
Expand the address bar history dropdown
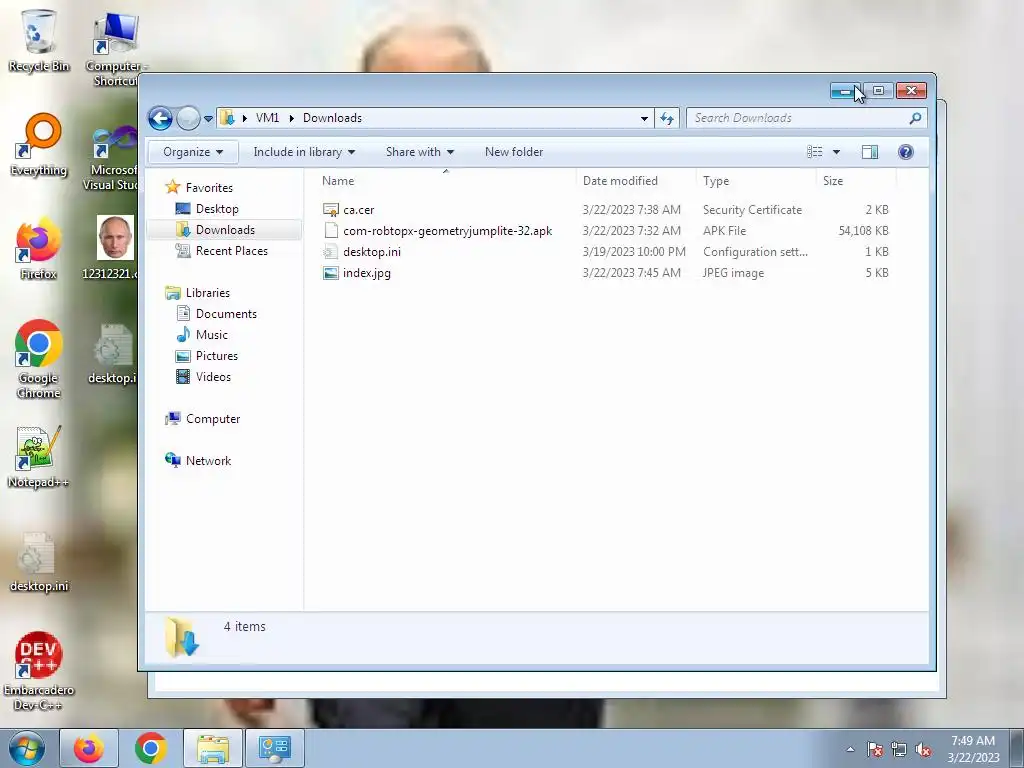click(644, 118)
